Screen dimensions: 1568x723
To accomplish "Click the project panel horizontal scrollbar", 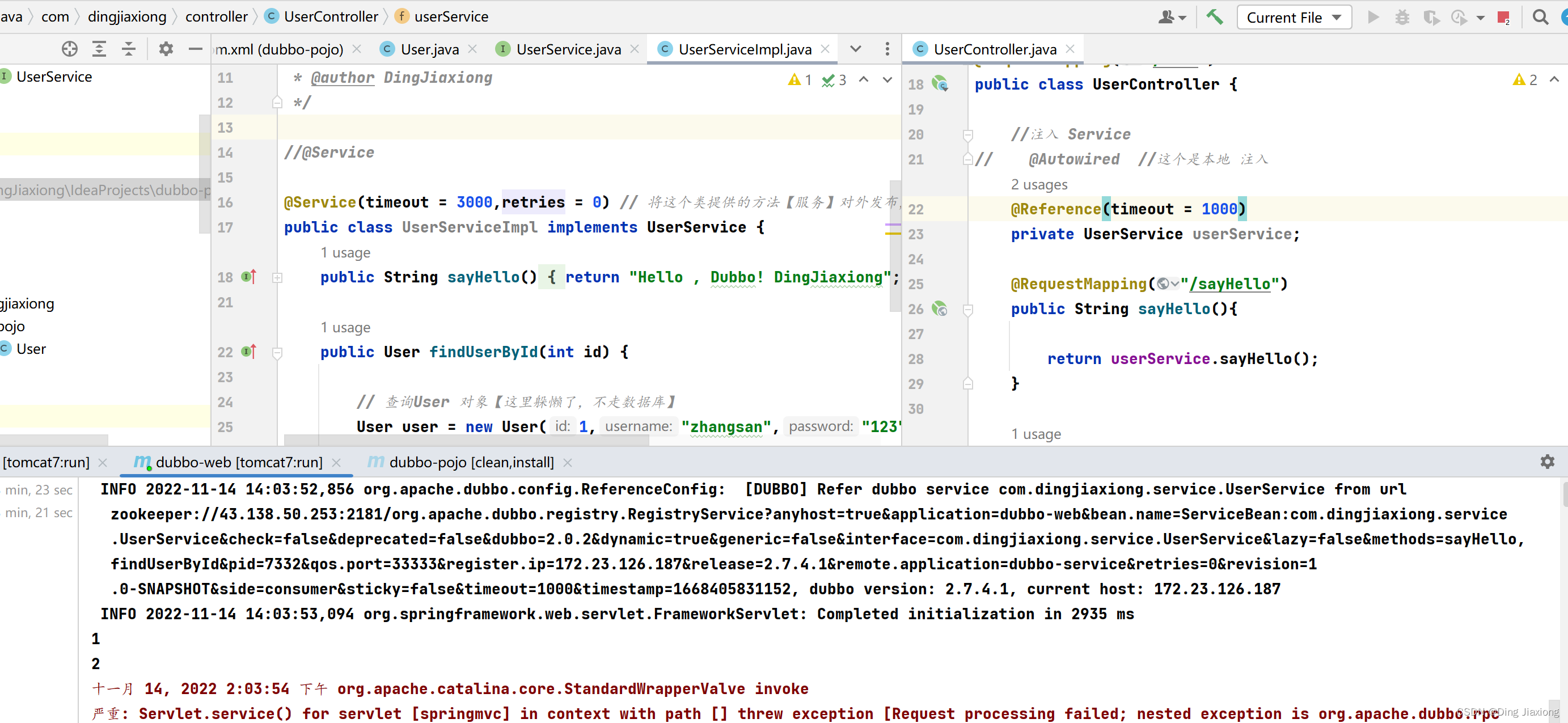I will [x=53, y=439].
